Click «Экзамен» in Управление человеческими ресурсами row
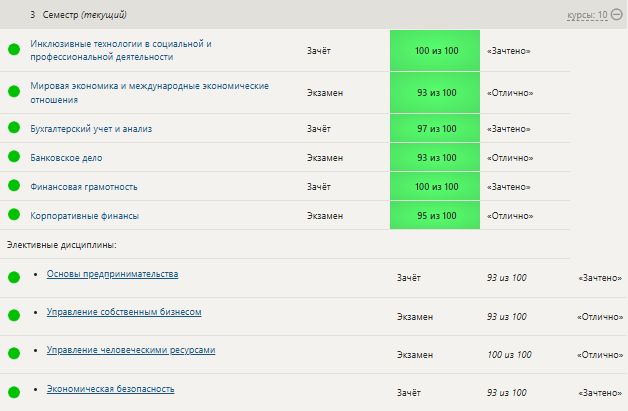Viewport: 628px width, 411px height. pyautogui.click(x=415, y=355)
